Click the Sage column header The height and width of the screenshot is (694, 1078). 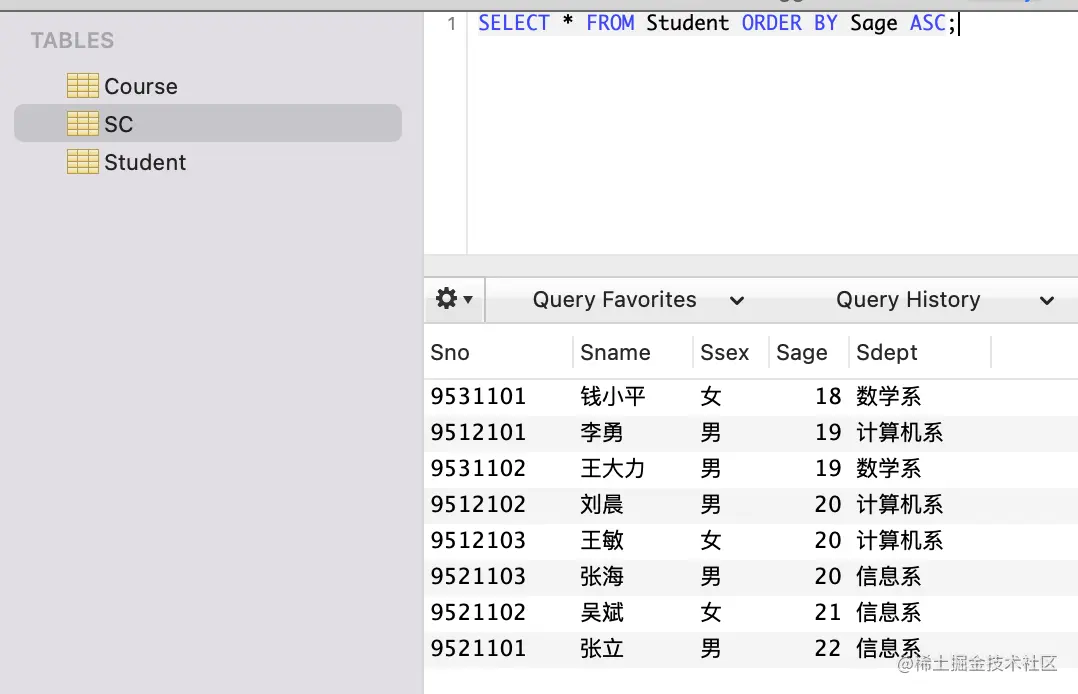coord(801,352)
